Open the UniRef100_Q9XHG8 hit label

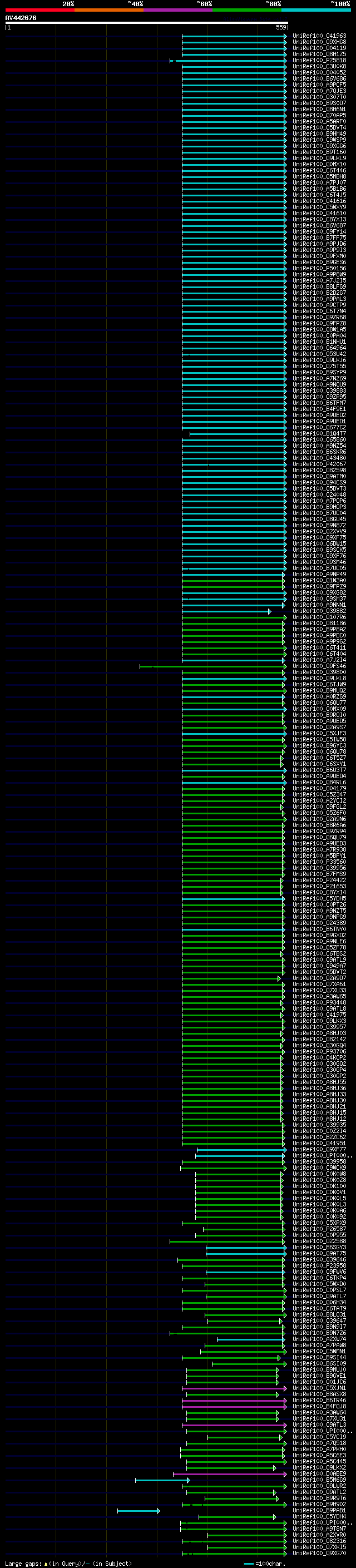tap(319, 42)
